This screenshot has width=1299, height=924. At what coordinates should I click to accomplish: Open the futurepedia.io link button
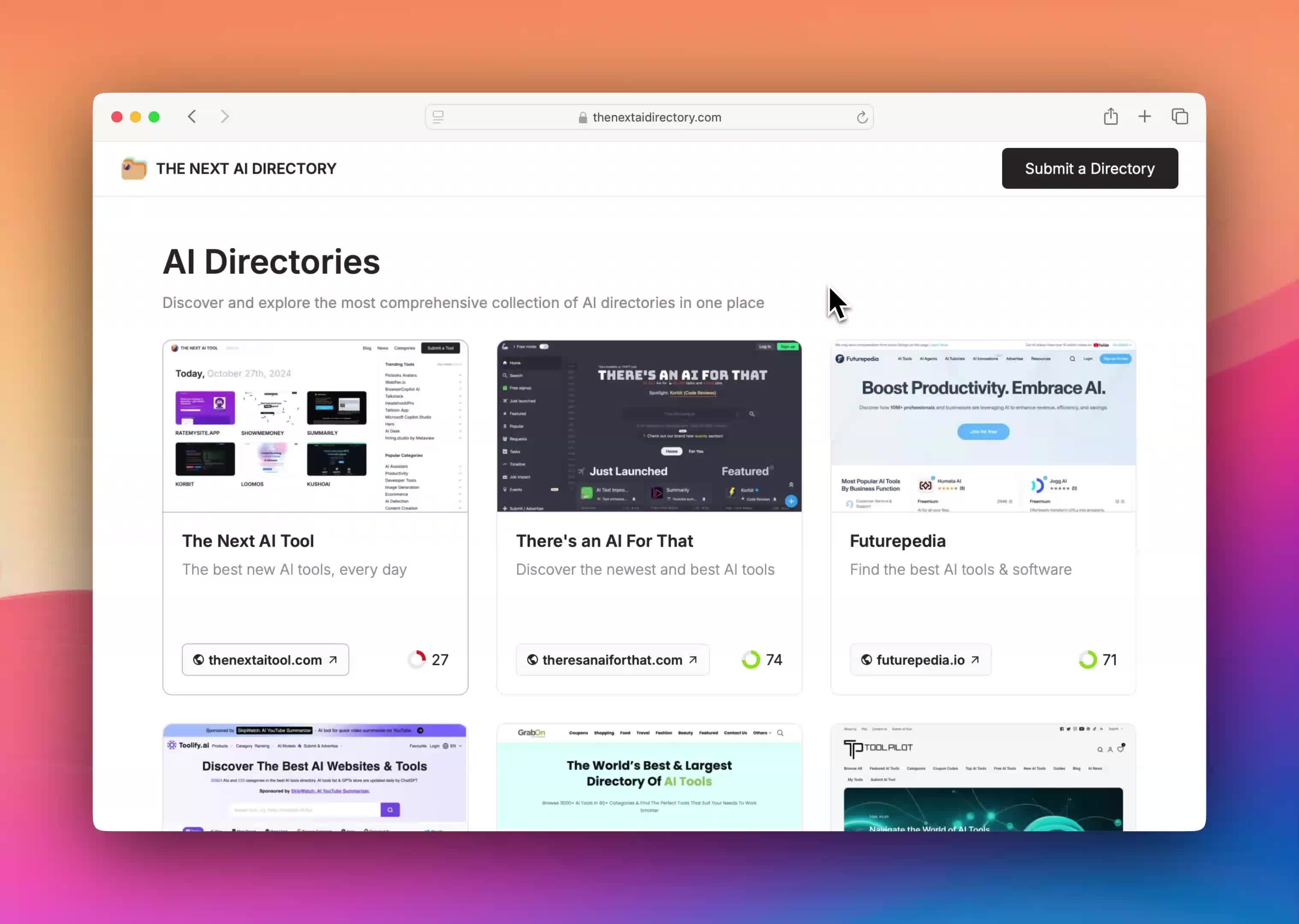pos(921,660)
